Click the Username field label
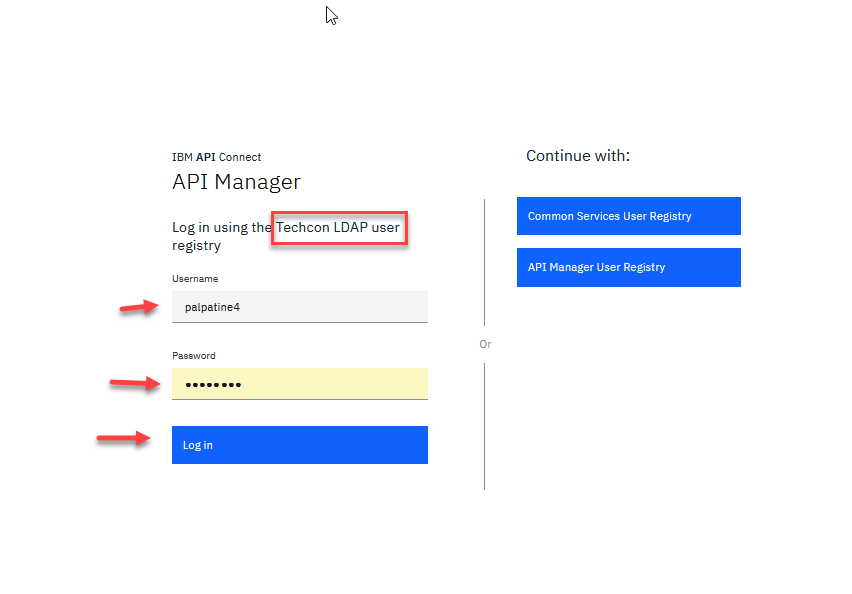This screenshot has height=594, width=852. [195, 279]
